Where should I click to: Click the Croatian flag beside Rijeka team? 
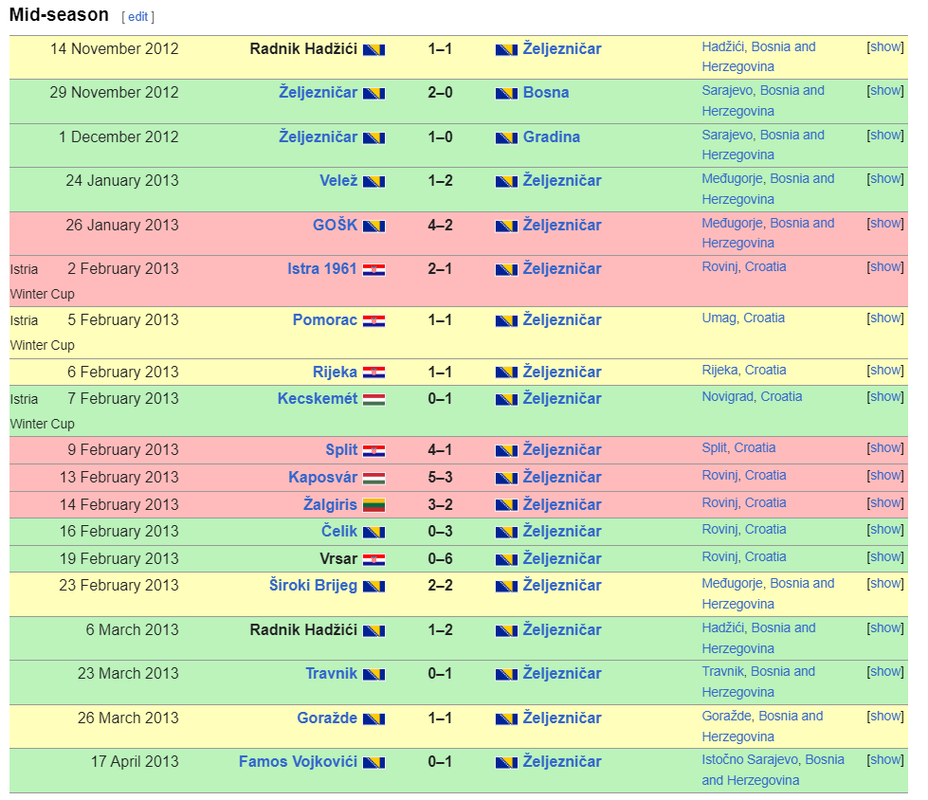point(373,373)
